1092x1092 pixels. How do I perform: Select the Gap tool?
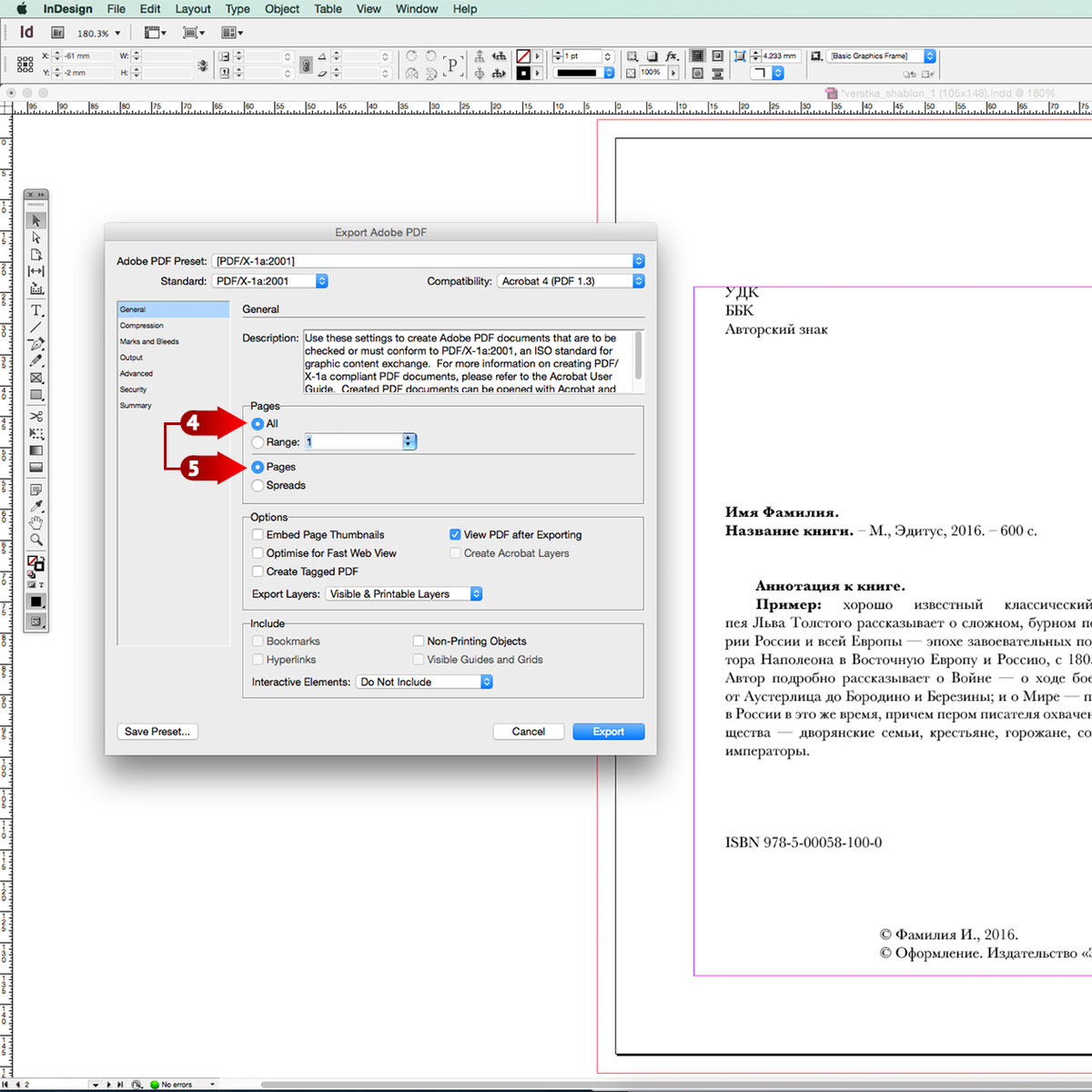click(x=36, y=271)
